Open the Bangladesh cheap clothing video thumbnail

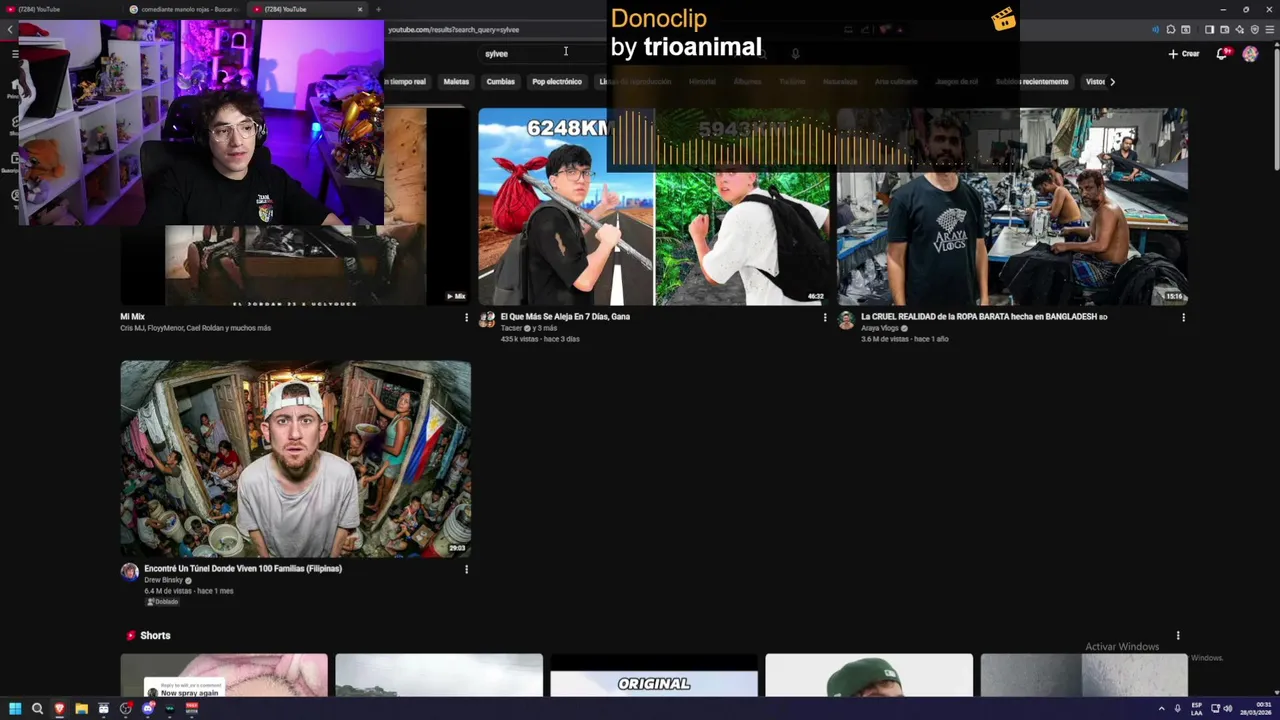tap(1012, 206)
